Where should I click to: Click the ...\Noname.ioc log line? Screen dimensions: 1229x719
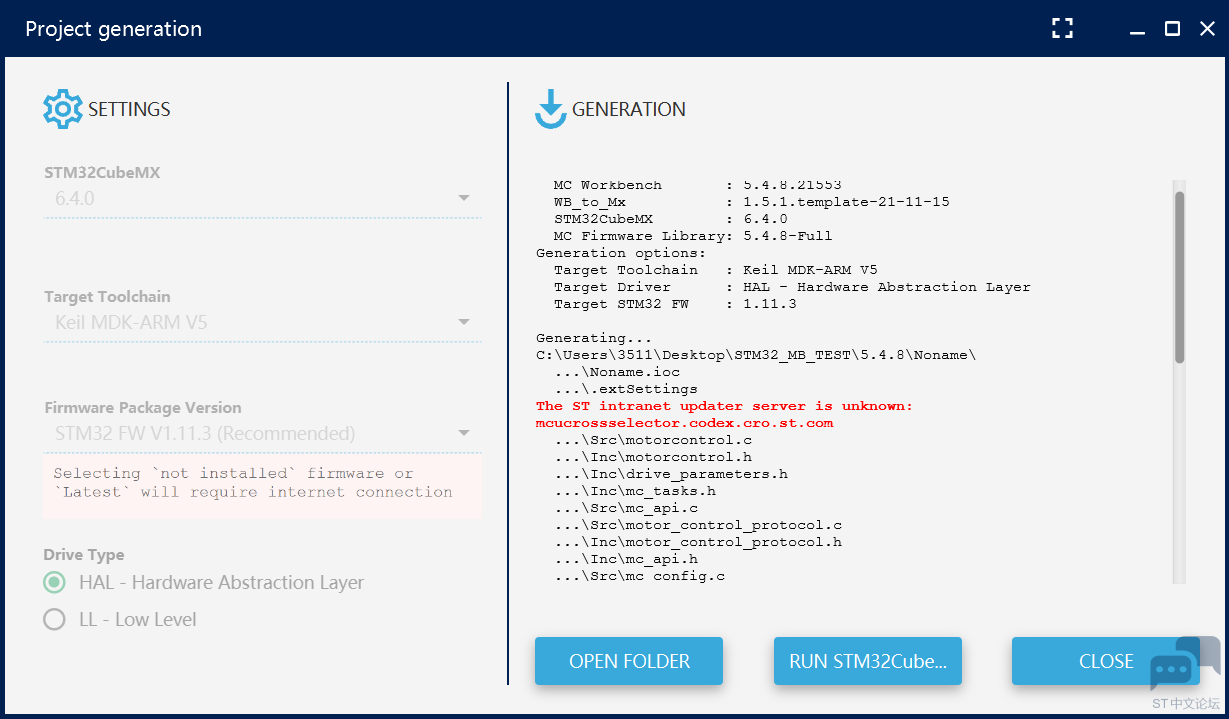coord(617,372)
